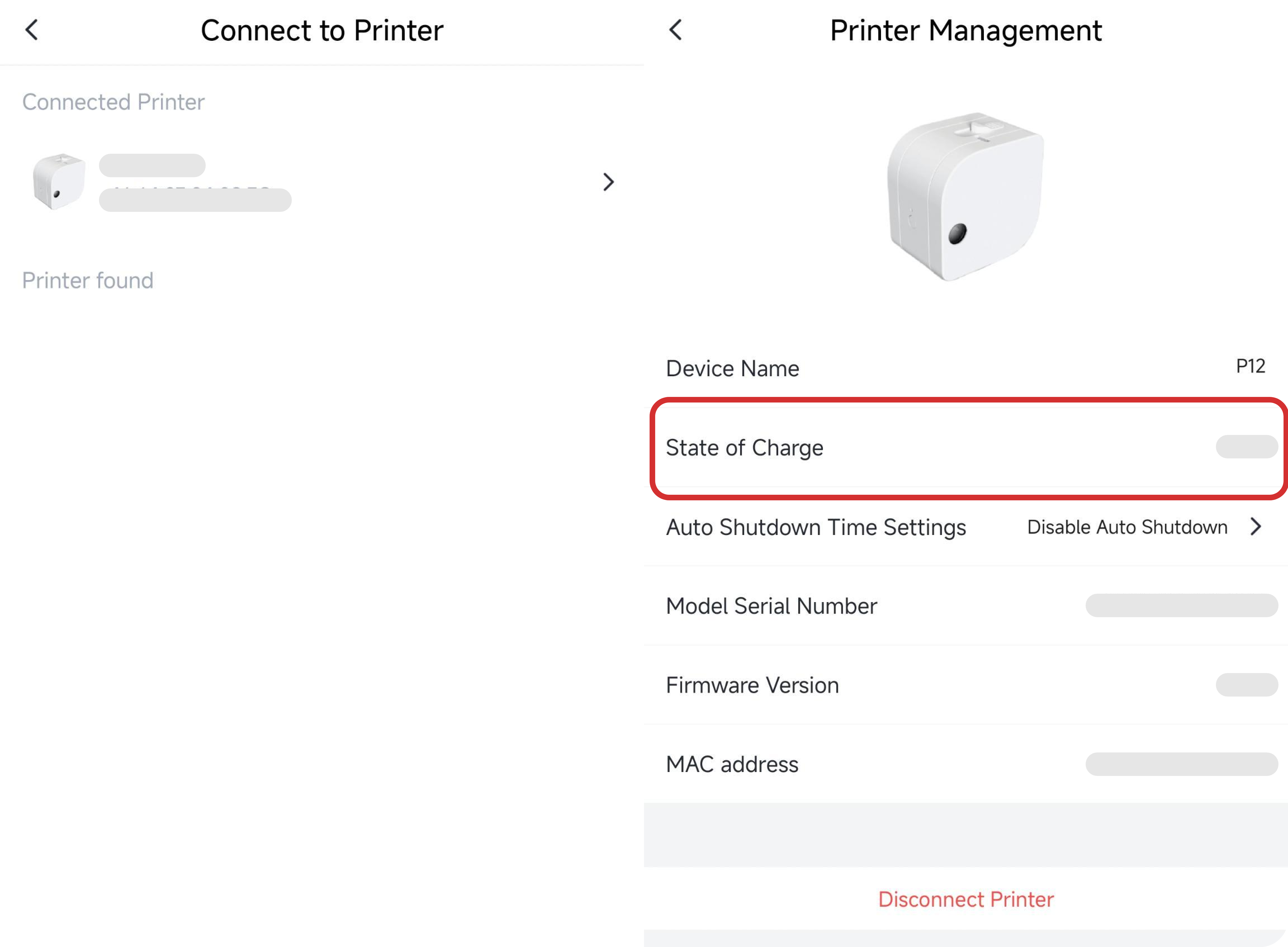Select the Firmware Version row label
The height and width of the screenshot is (947, 1288).
[x=752, y=685]
